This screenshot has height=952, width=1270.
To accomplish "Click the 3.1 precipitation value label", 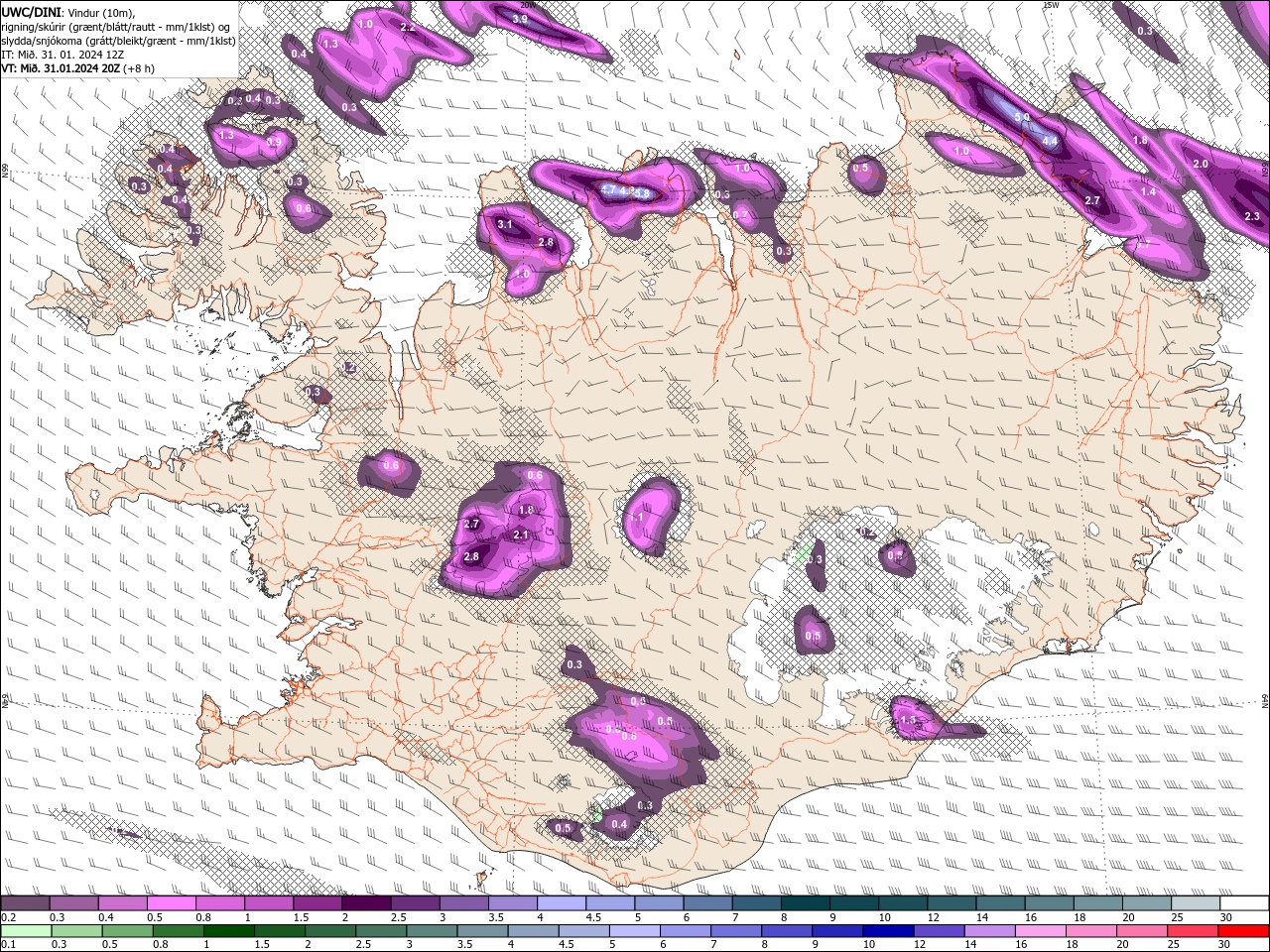I will [505, 225].
